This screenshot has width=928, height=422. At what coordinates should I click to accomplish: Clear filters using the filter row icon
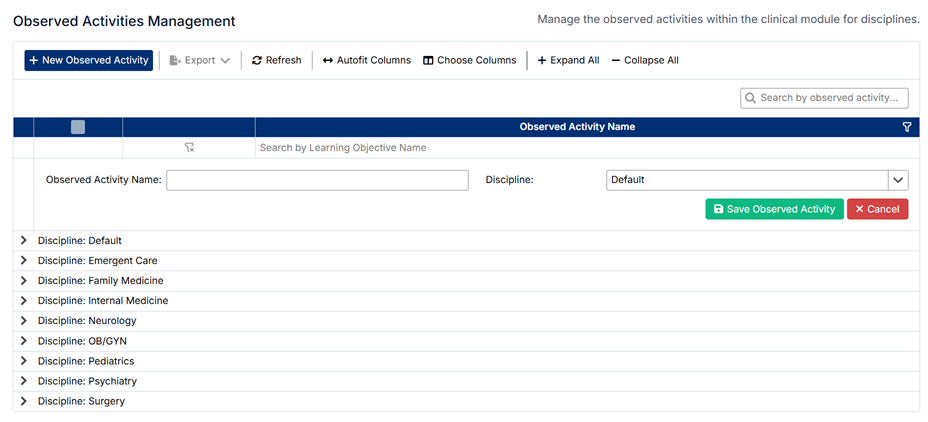[x=189, y=148]
